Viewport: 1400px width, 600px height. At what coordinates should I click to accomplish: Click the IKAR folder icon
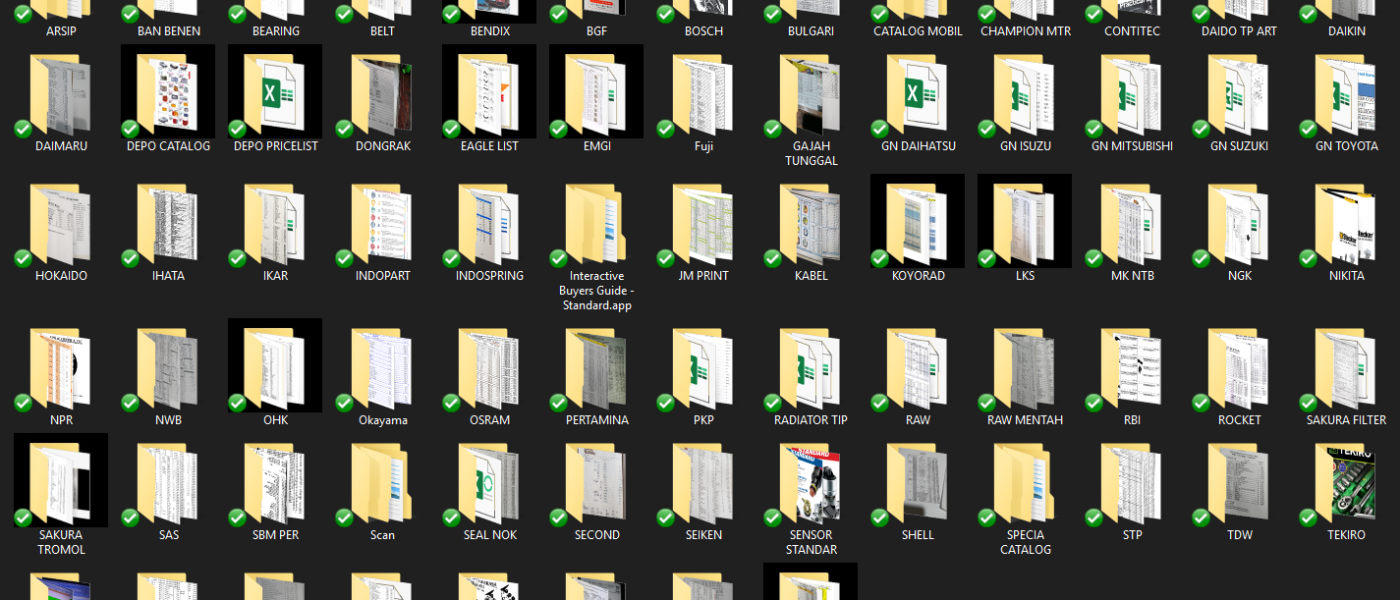coord(275,226)
